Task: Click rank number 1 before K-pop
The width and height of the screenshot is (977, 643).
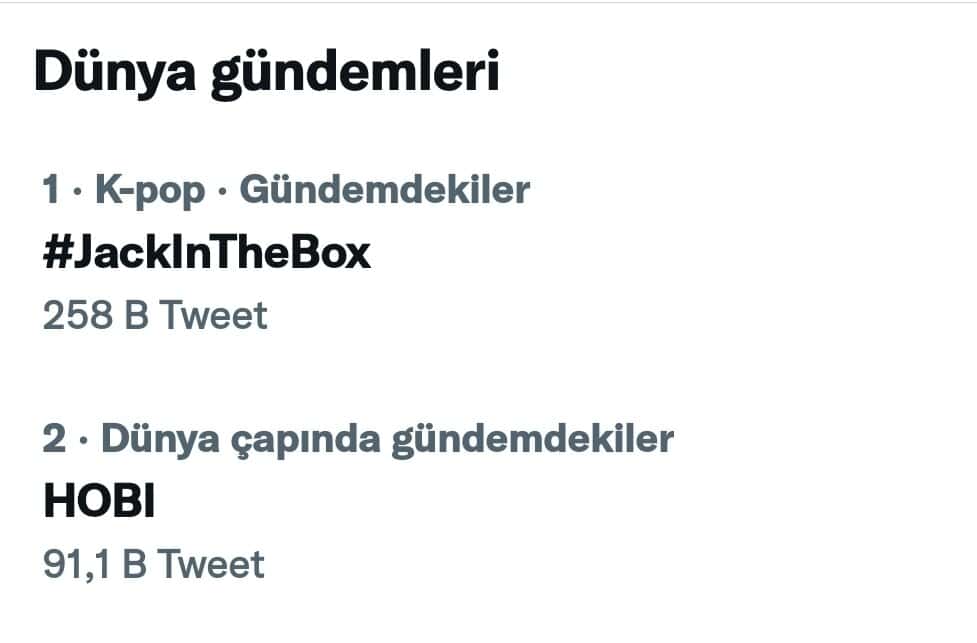Action: [x=52, y=190]
